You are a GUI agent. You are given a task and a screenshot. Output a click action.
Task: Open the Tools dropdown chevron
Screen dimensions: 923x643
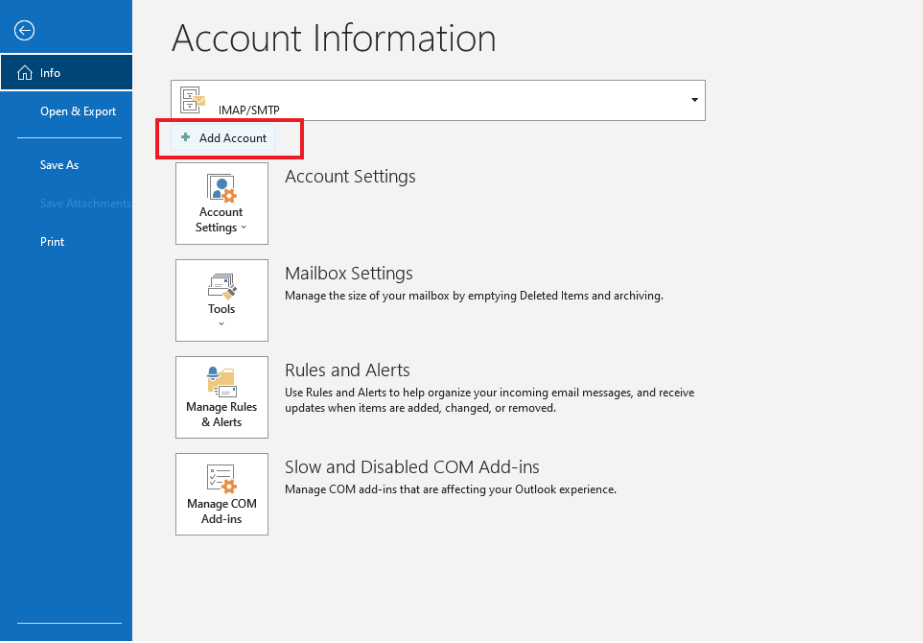pyautogui.click(x=221, y=324)
